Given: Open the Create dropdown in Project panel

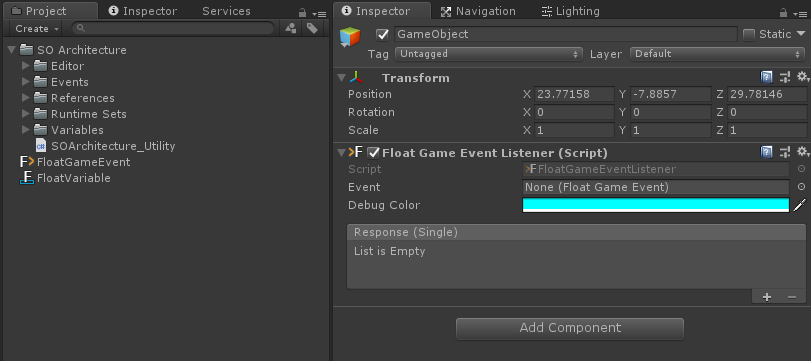Looking at the screenshot, I should tap(36, 28).
